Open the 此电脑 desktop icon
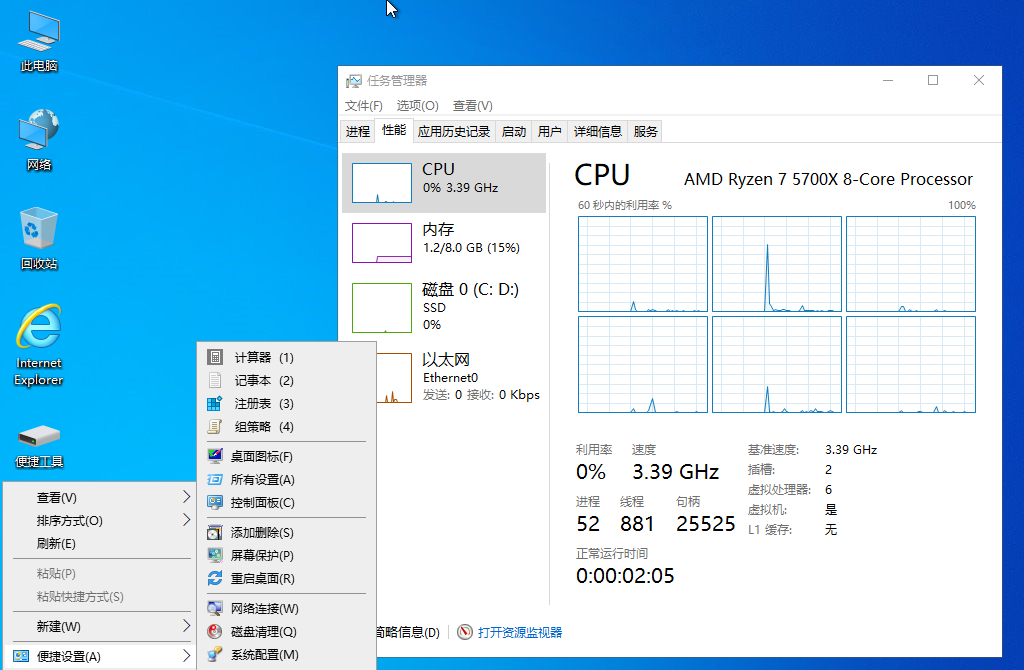The image size is (1024, 670). tap(39, 40)
